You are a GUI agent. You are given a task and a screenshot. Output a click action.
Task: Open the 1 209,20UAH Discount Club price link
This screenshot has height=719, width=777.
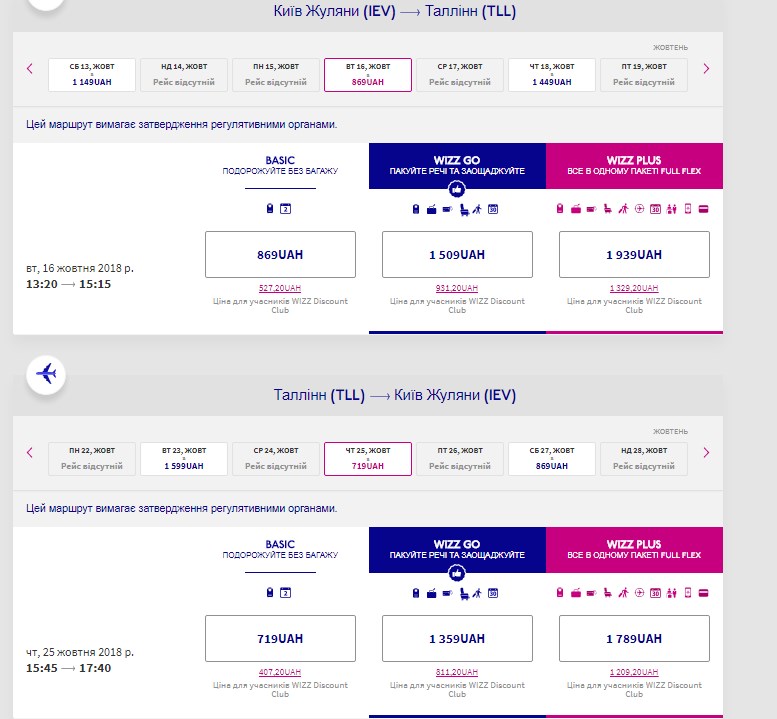pos(634,671)
